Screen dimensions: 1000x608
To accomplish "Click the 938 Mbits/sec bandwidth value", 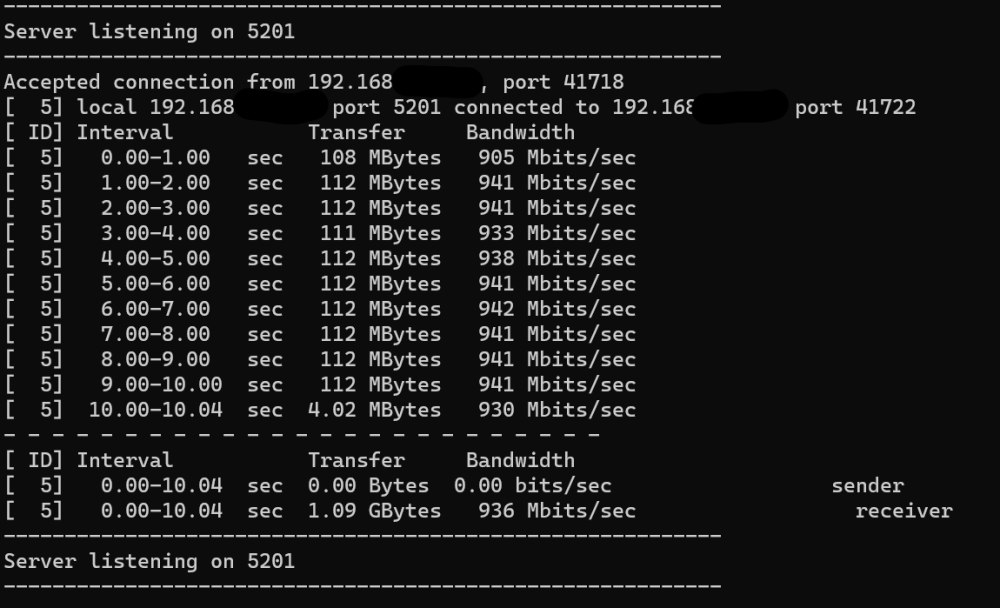I will click(557, 259).
